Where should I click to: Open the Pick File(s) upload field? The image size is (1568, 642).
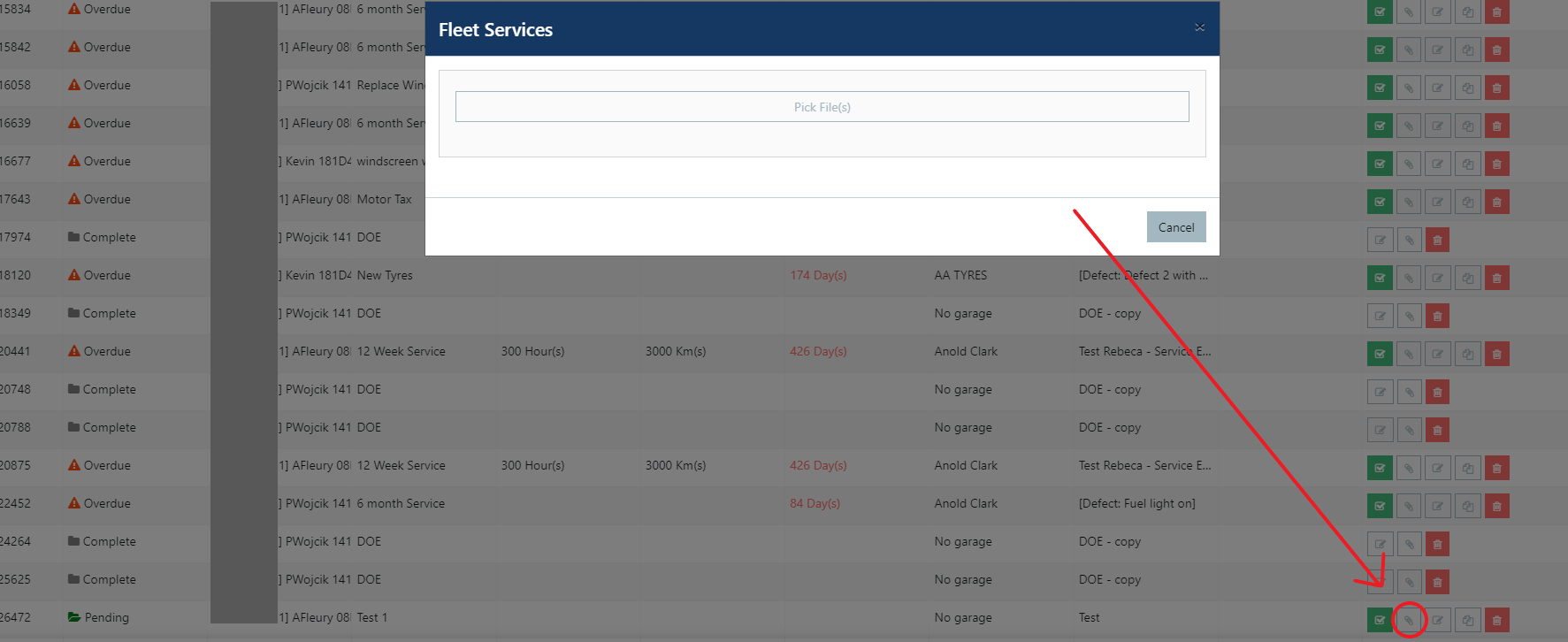point(822,107)
